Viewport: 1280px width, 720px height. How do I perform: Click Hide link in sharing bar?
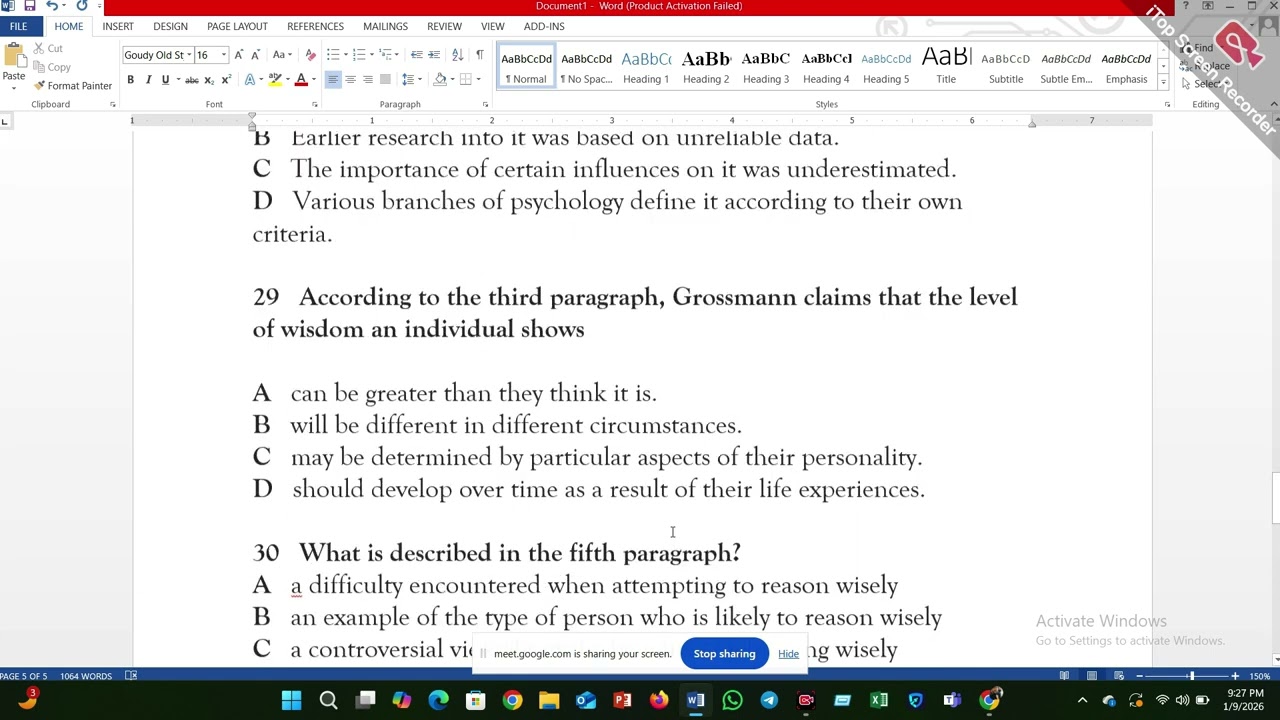pyautogui.click(x=788, y=654)
